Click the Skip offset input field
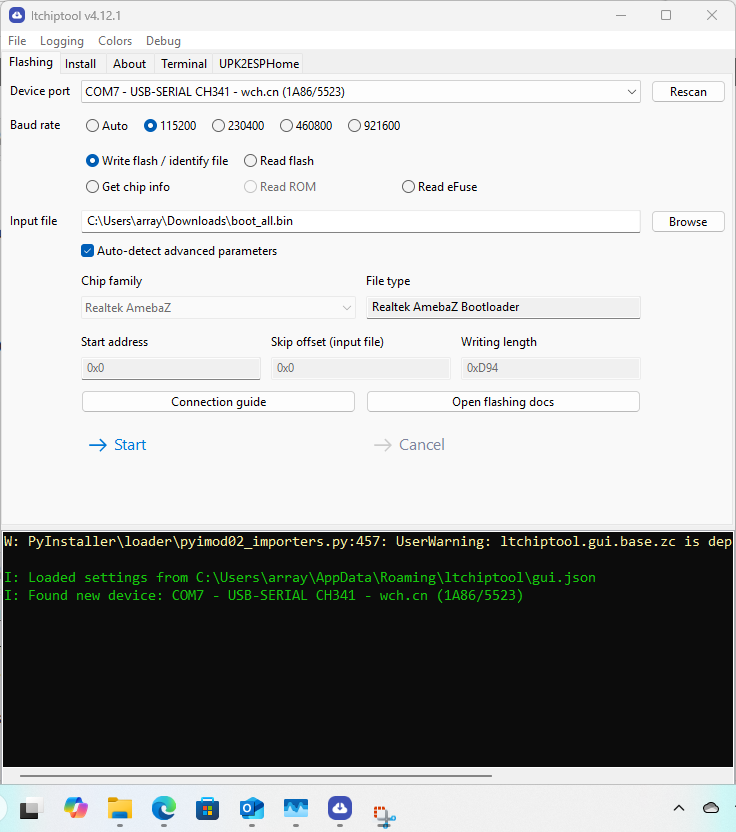This screenshot has height=832, width=736. (361, 368)
